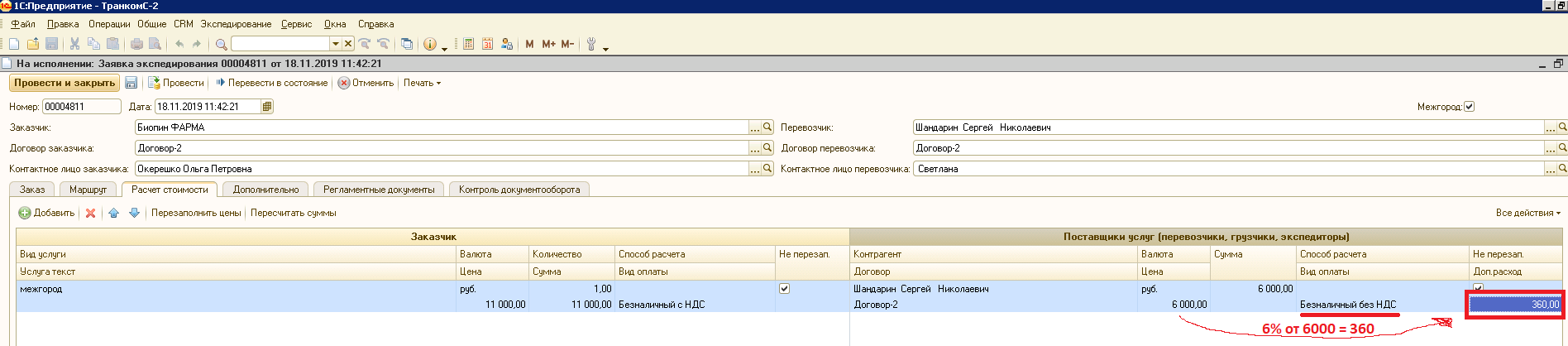Click the calculator icon in main toolbar
This screenshot has width=1568, height=346.
(468, 44)
